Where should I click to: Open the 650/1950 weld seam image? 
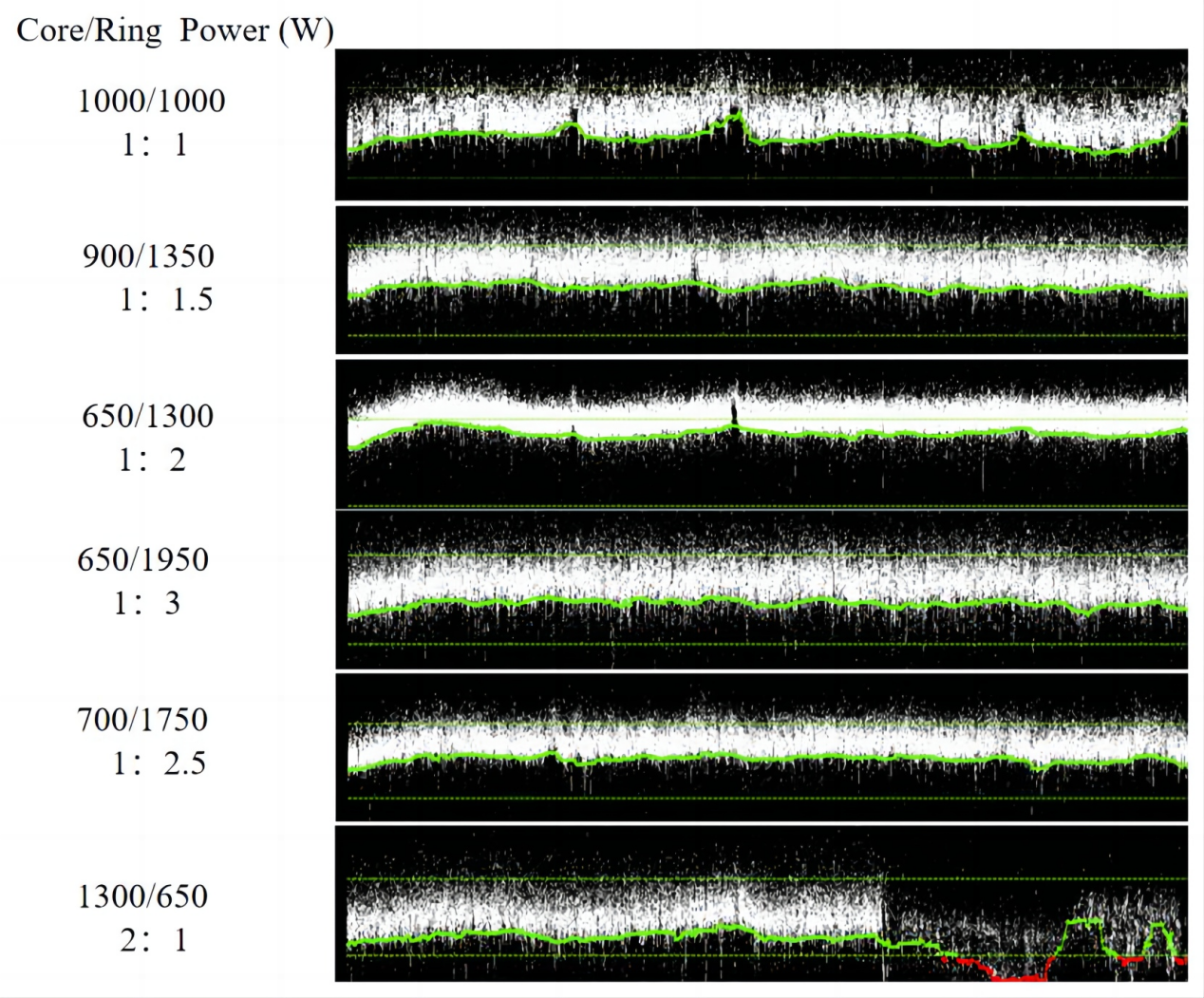(x=762, y=590)
